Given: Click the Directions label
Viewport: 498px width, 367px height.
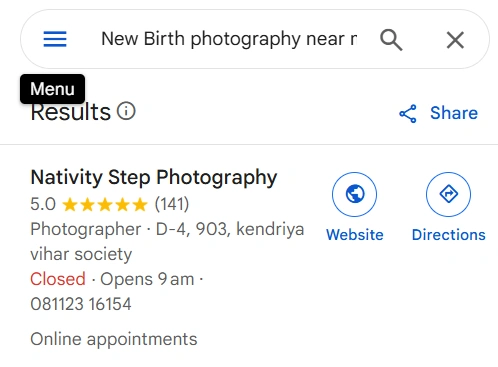Looking at the screenshot, I should [449, 235].
